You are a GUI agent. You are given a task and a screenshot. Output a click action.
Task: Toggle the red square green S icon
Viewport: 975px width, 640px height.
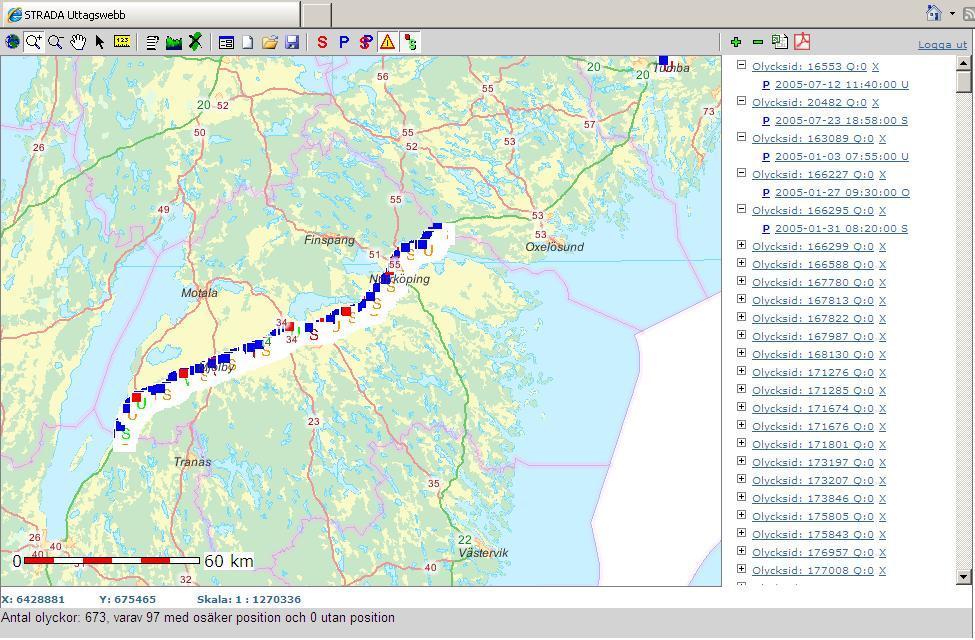(410, 42)
